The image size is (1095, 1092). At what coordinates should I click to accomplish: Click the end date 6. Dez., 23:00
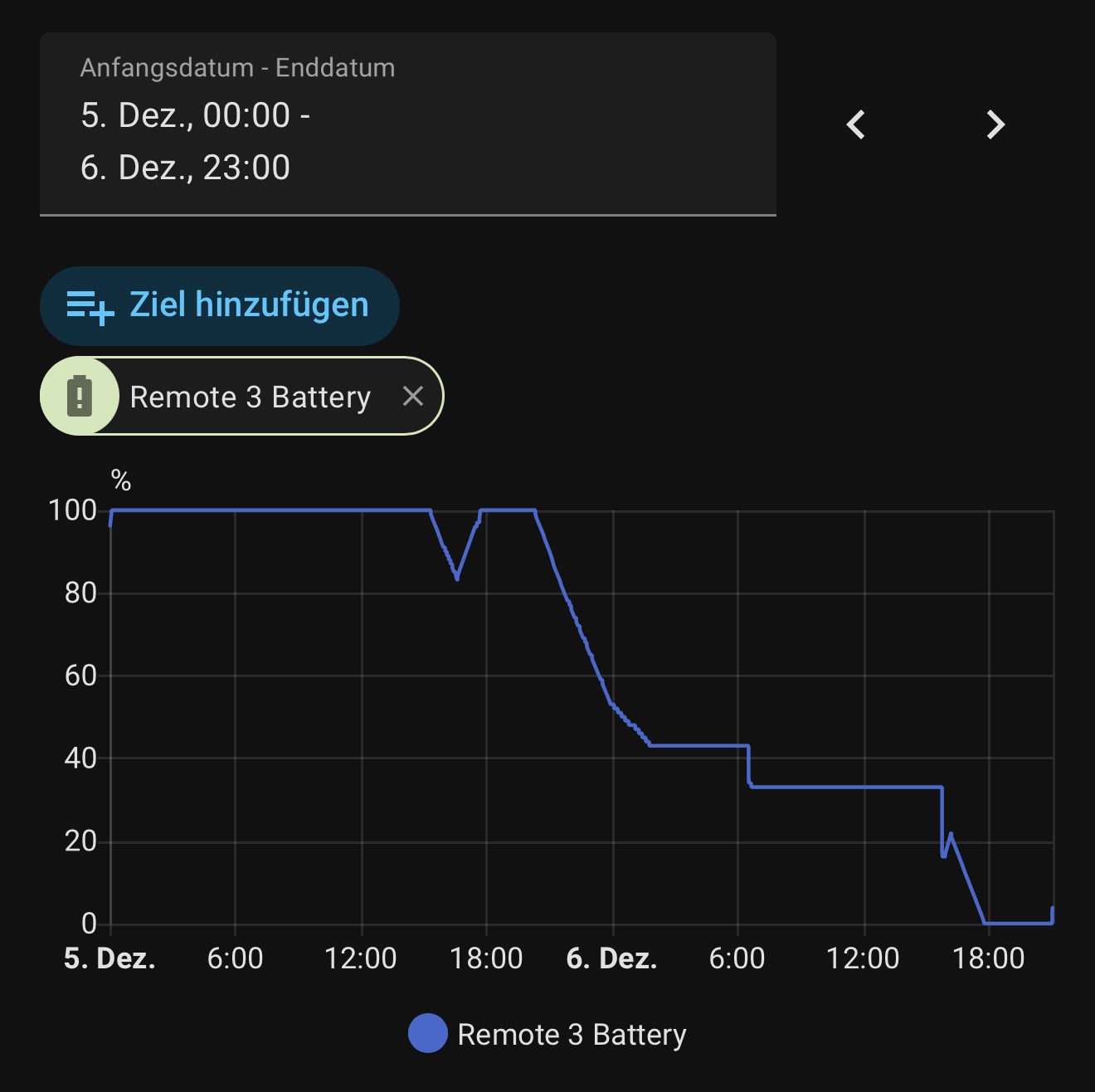point(185,168)
